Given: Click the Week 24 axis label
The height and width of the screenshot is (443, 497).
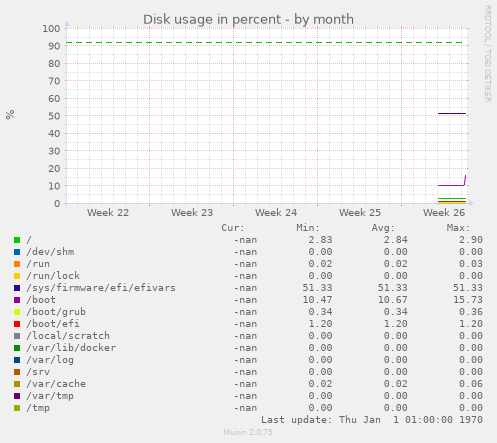Looking at the screenshot, I should tap(276, 213).
